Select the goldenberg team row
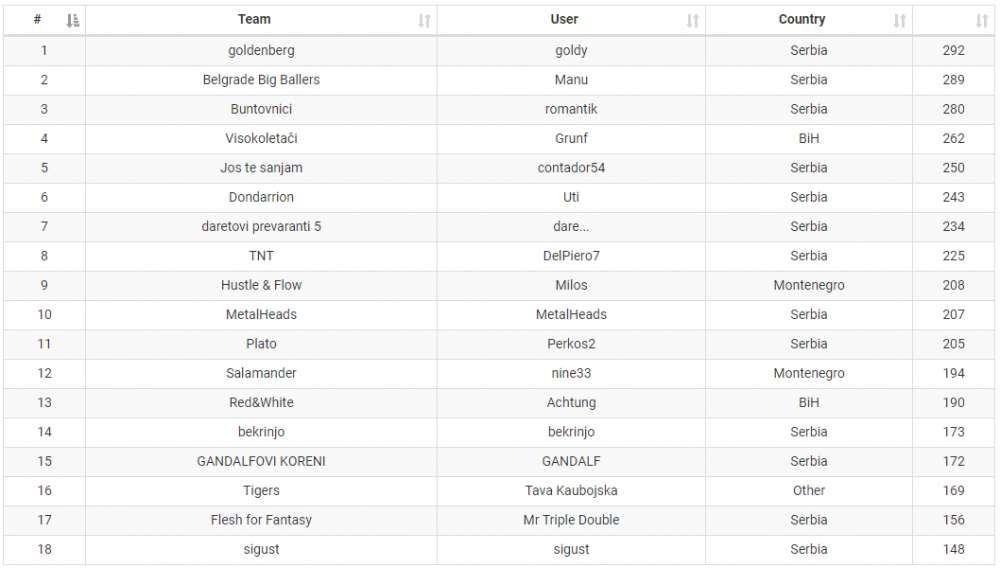1000x568 pixels. coord(261,50)
